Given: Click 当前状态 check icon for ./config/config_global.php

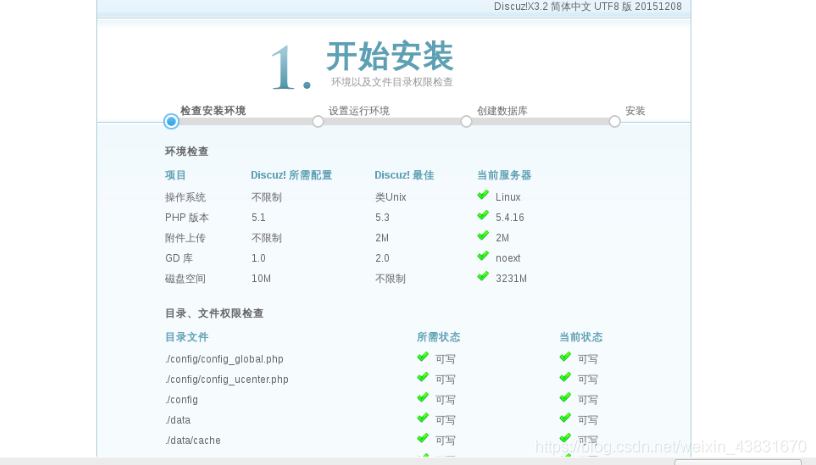Looking at the screenshot, I should pyautogui.click(x=565, y=357).
